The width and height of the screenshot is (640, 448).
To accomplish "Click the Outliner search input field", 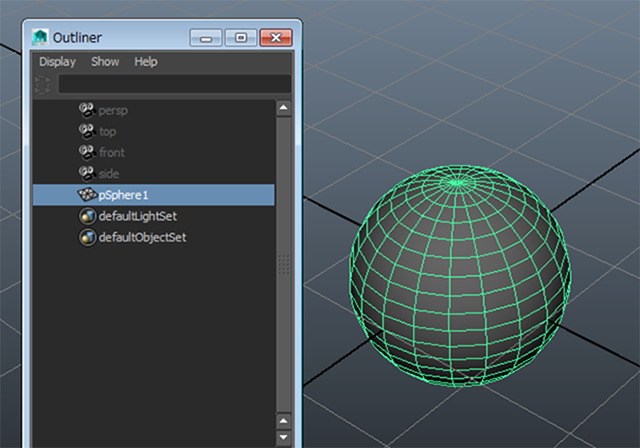I will click(175, 84).
